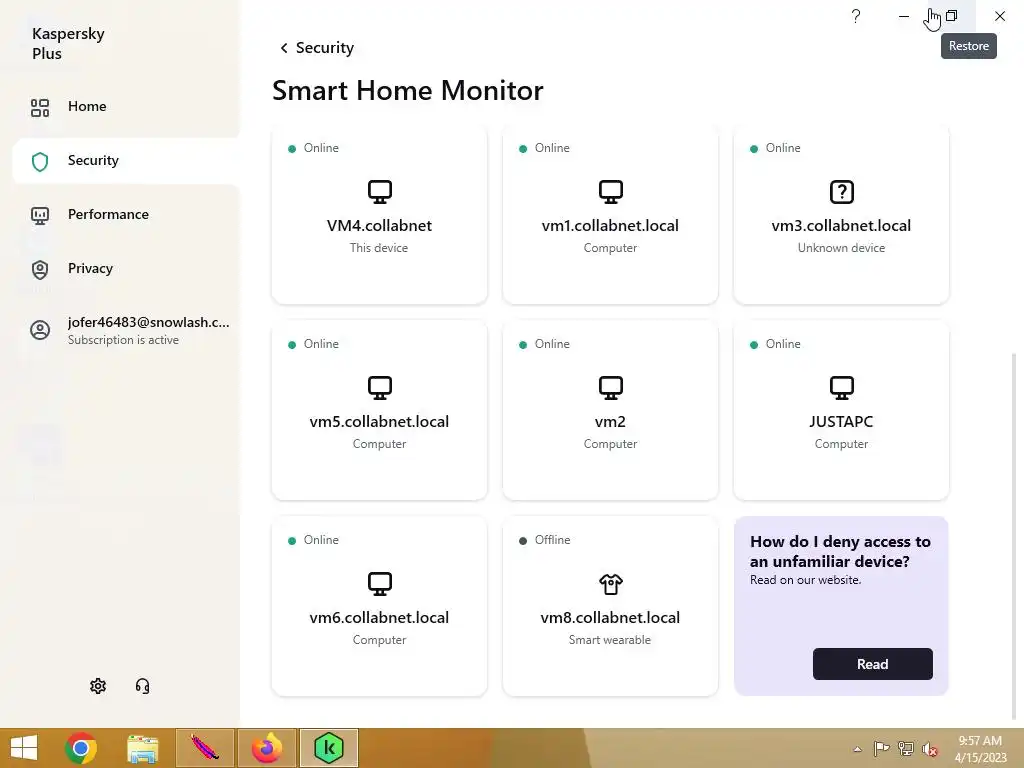Screen dimensions: 1024x768
Task: Open the vm5.collabnet.local device name
Action: (x=379, y=421)
